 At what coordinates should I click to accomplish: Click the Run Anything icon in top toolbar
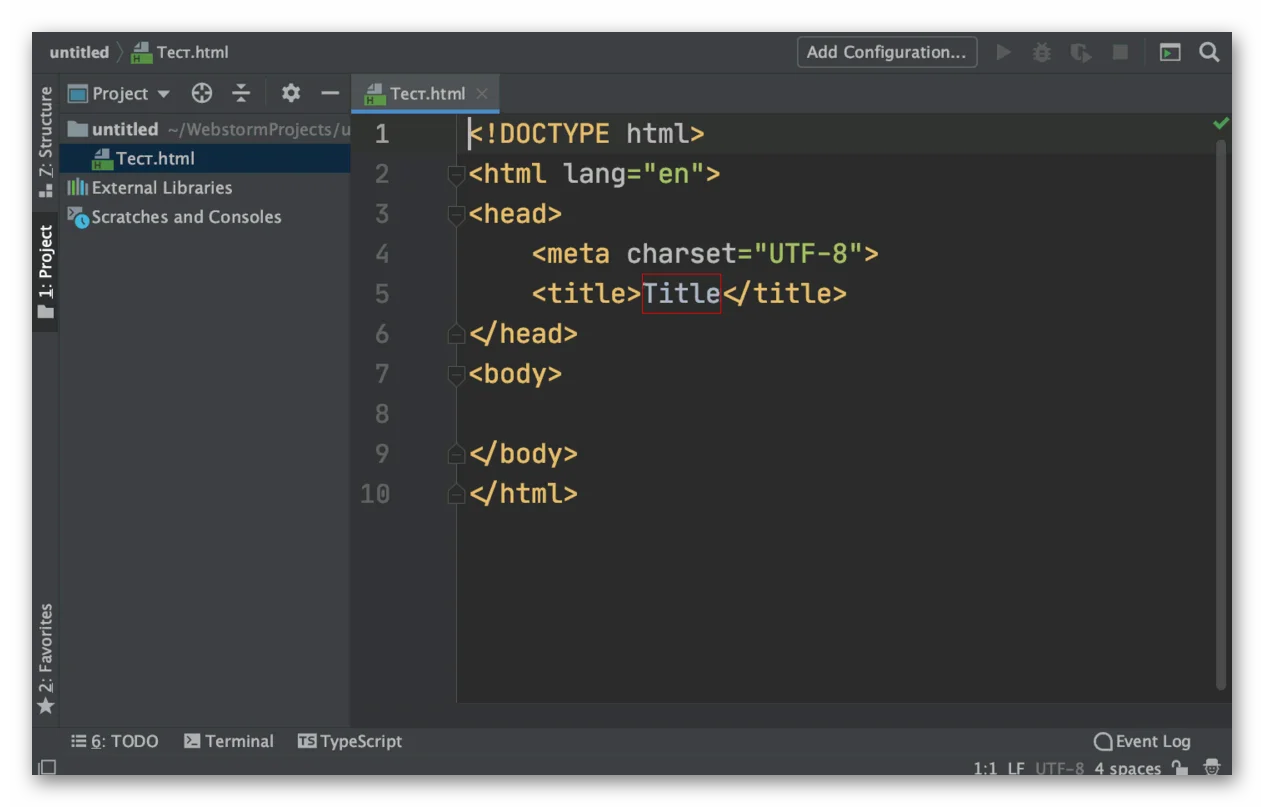pos(1170,52)
